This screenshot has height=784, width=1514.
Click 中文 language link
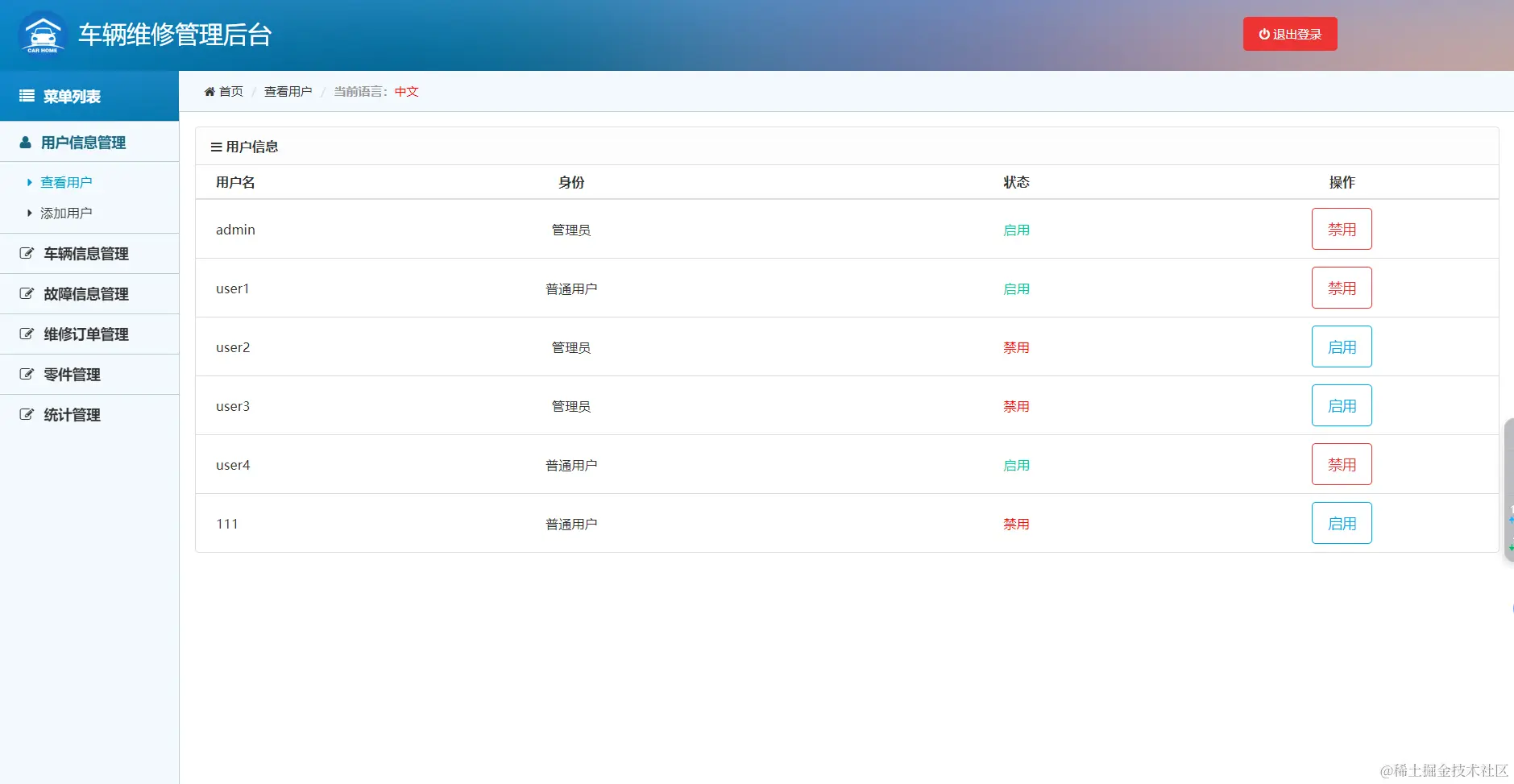pos(407,92)
